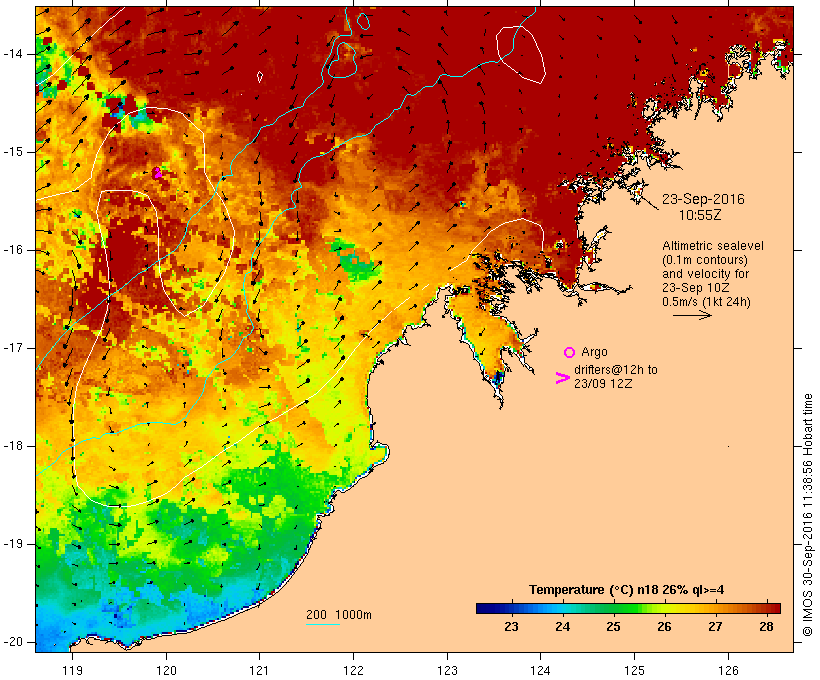The image size is (820, 680).
Task: Click the longitude axis label 124
Action: (x=541, y=670)
